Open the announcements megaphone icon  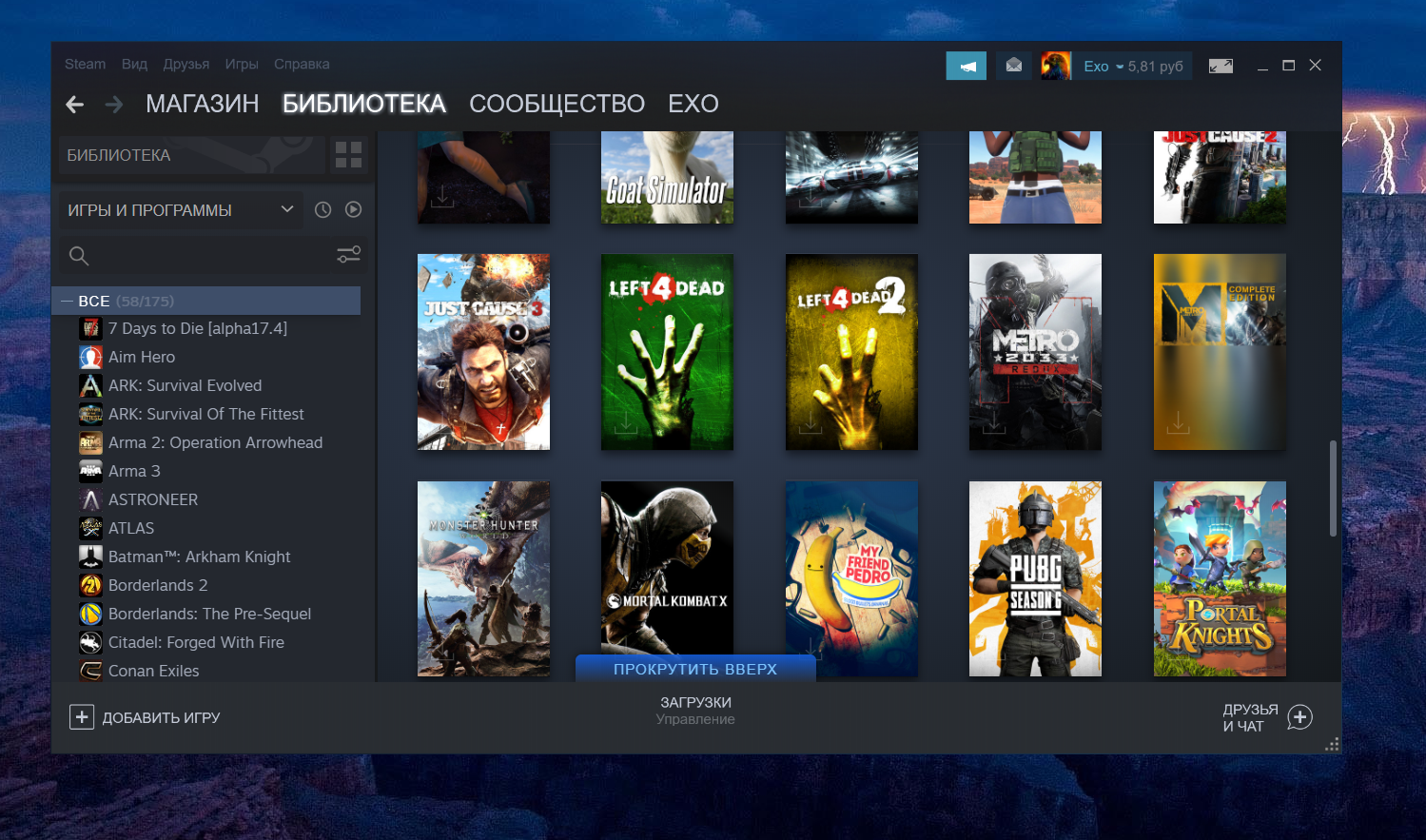click(x=967, y=66)
